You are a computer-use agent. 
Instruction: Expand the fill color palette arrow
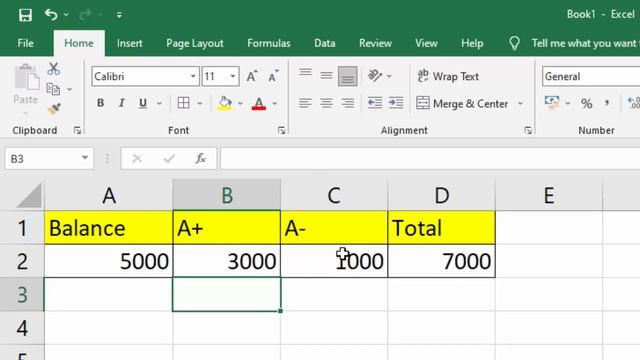[x=240, y=104]
